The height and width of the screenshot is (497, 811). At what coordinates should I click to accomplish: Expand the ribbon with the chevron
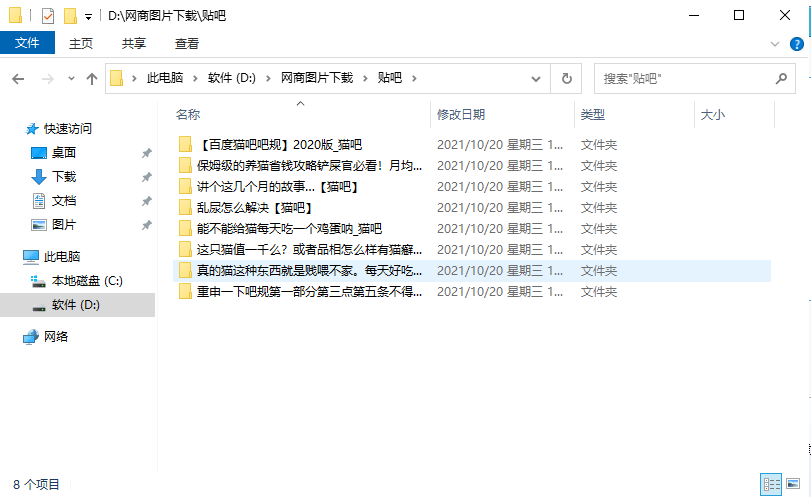774,44
